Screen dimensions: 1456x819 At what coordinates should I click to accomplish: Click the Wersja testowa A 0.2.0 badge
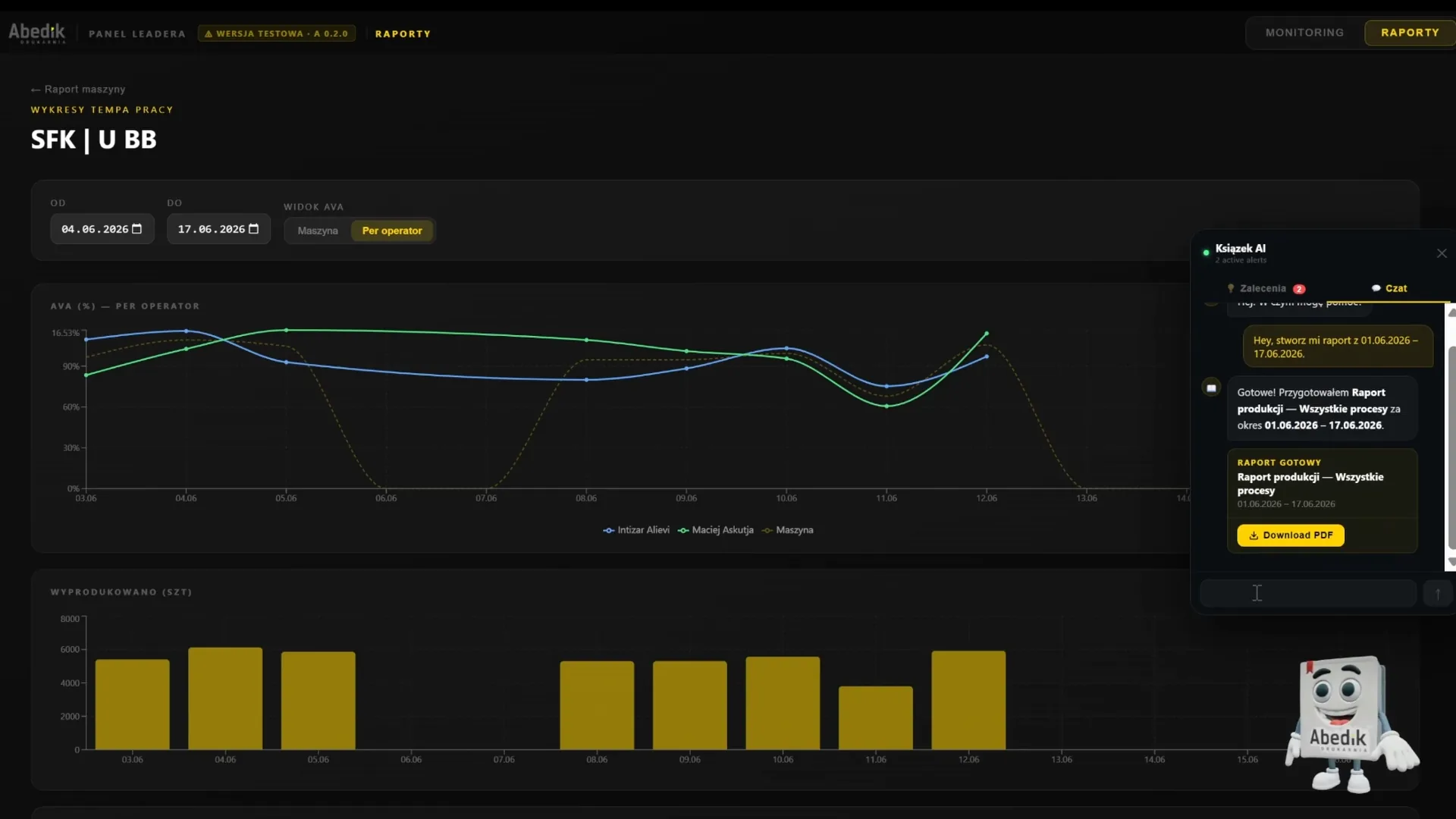[x=277, y=33]
